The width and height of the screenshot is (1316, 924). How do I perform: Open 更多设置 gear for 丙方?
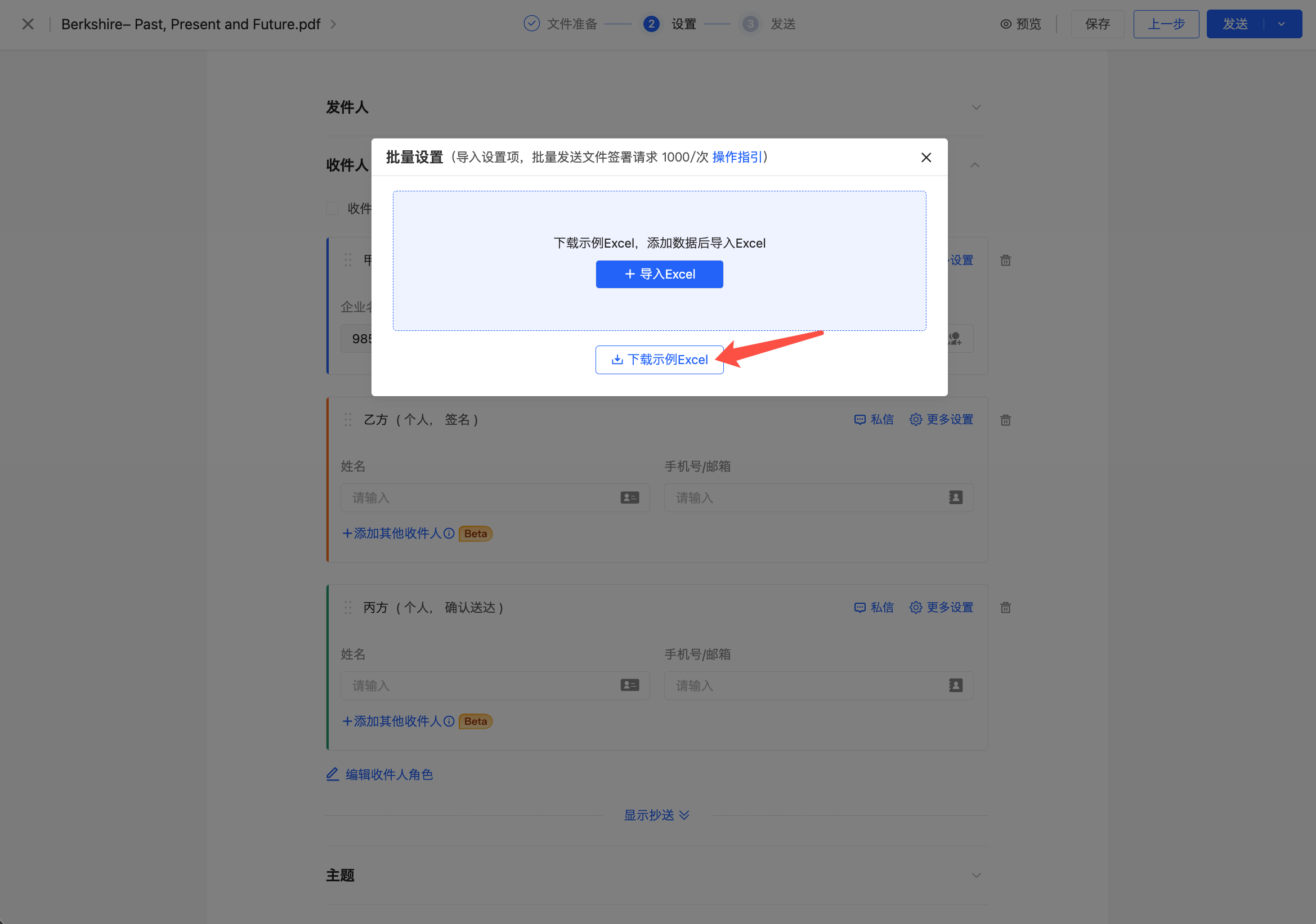pos(915,608)
